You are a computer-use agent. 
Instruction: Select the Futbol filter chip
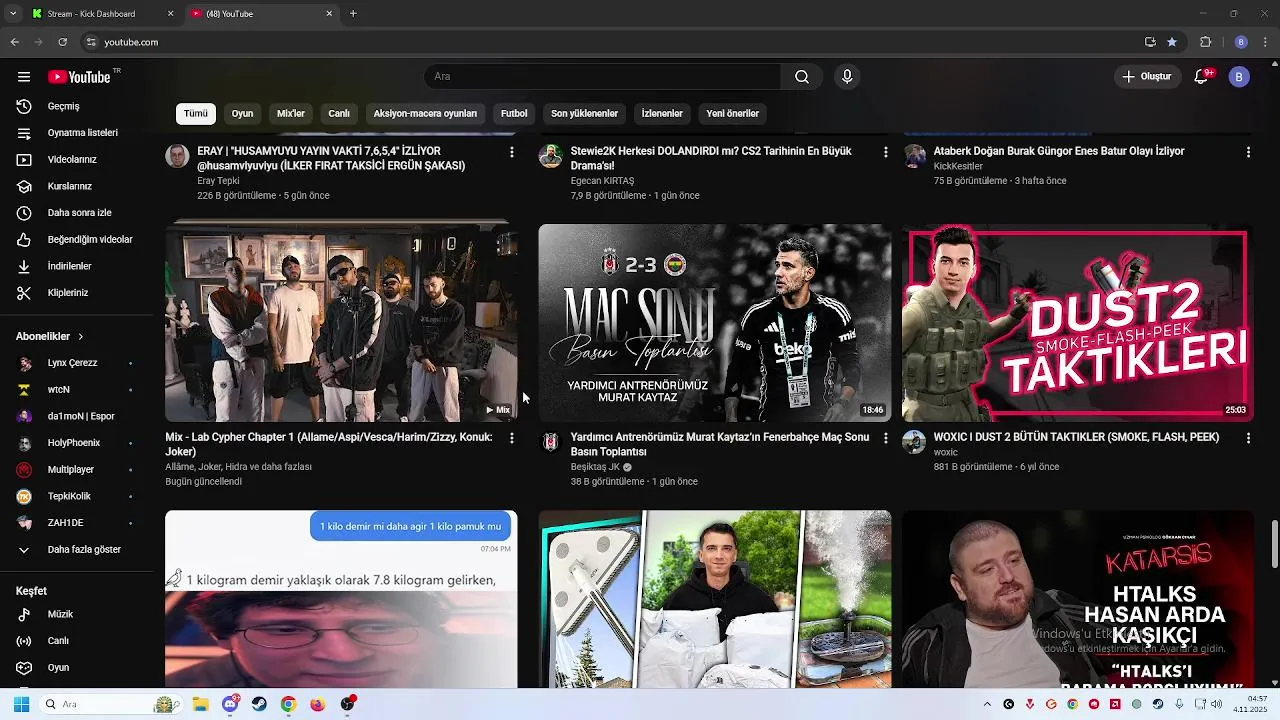click(x=514, y=114)
